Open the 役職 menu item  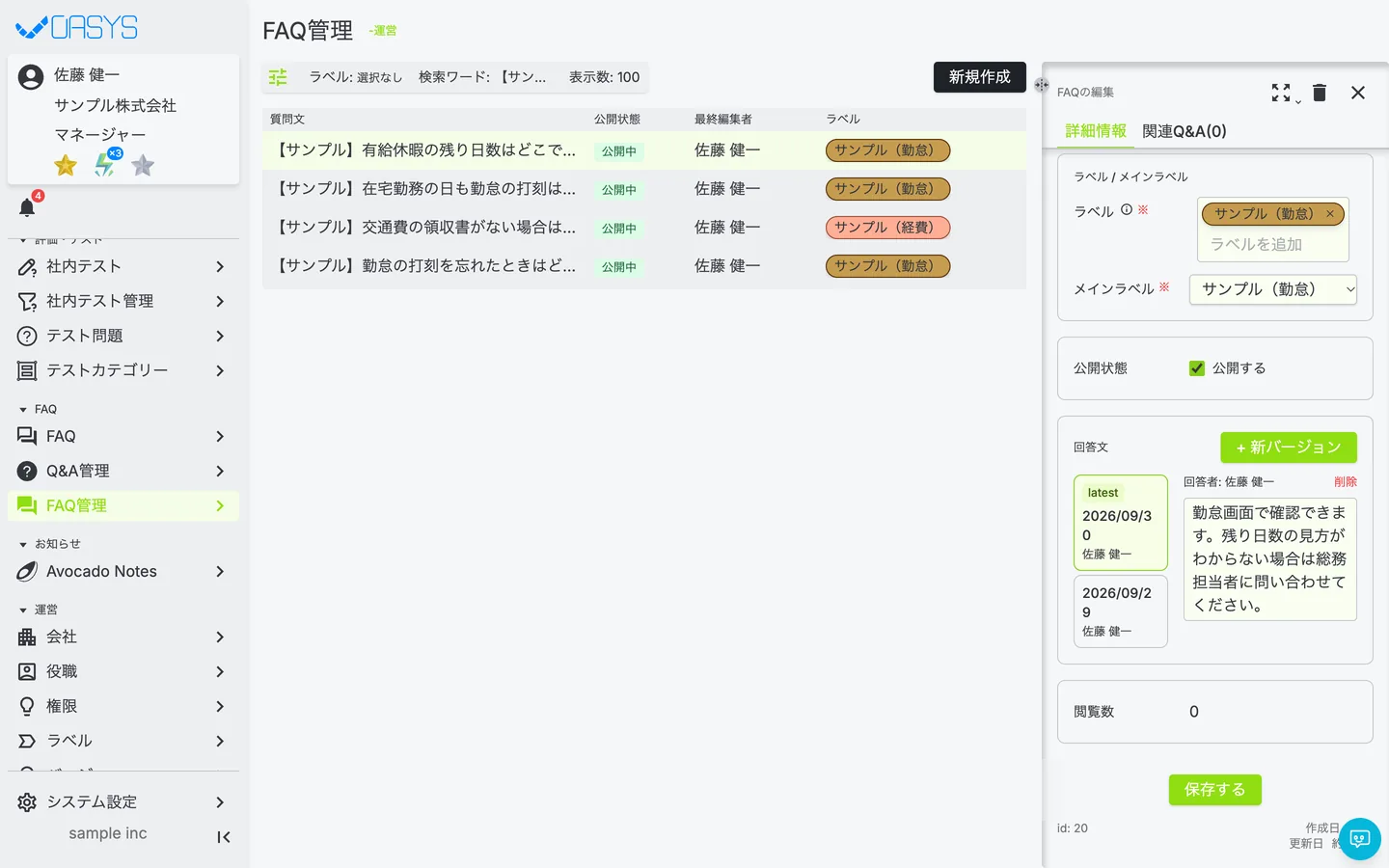point(123,672)
